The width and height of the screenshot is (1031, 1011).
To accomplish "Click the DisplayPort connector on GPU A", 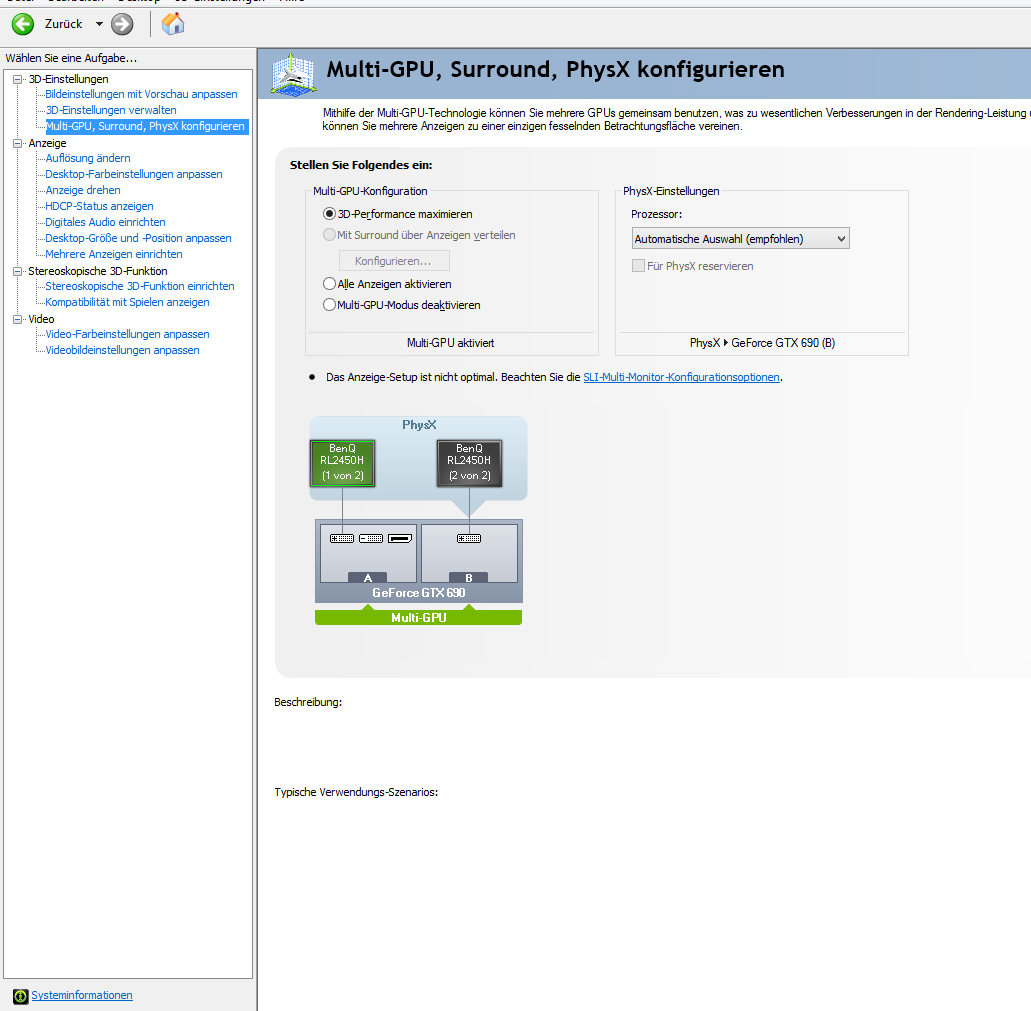I will click(x=400, y=538).
